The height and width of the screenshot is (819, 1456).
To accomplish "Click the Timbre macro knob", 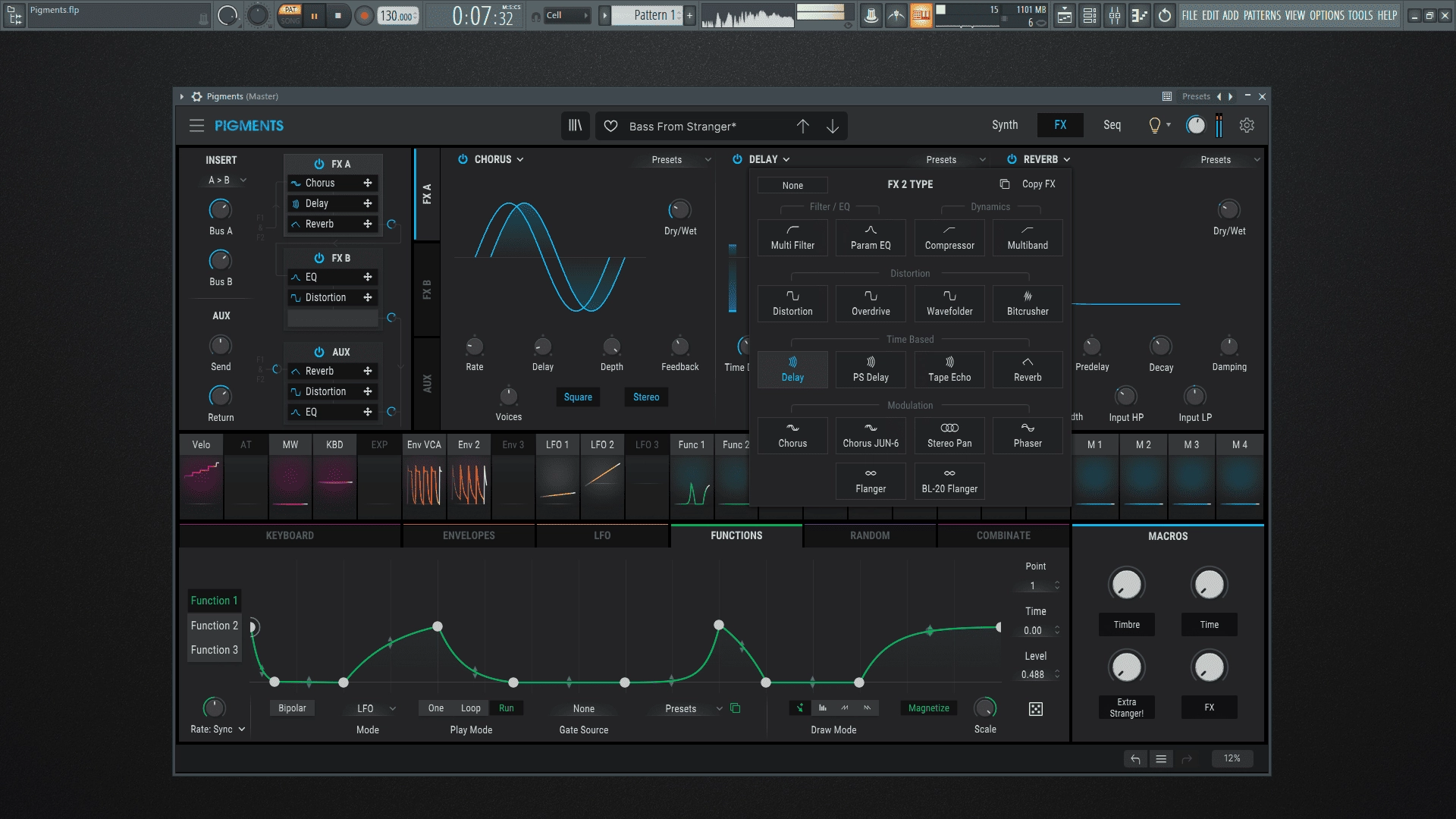I will click(1126, 585).
